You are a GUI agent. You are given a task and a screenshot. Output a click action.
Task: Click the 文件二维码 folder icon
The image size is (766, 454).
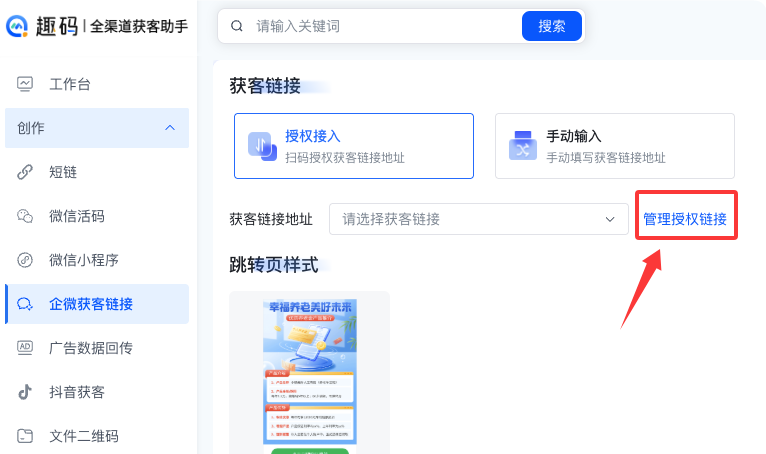(25, 436)
